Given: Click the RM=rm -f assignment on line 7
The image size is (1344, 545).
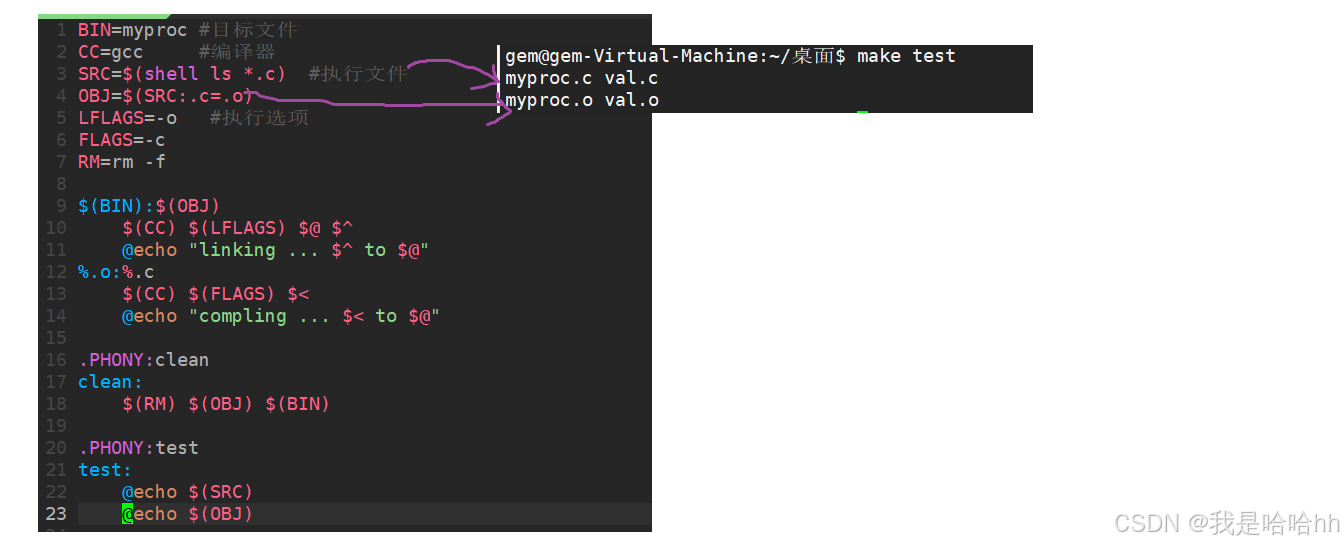Looking at the screenshot, I should coord(122,162).
